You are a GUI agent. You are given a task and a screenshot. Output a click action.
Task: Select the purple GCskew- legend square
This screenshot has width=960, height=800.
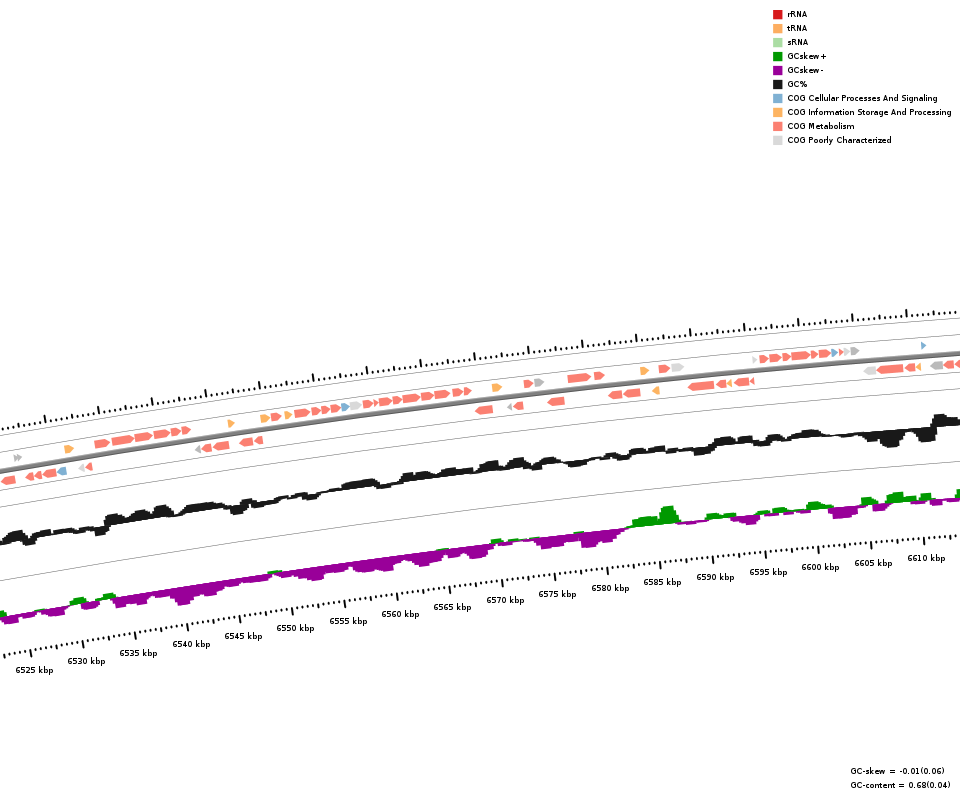777,71
